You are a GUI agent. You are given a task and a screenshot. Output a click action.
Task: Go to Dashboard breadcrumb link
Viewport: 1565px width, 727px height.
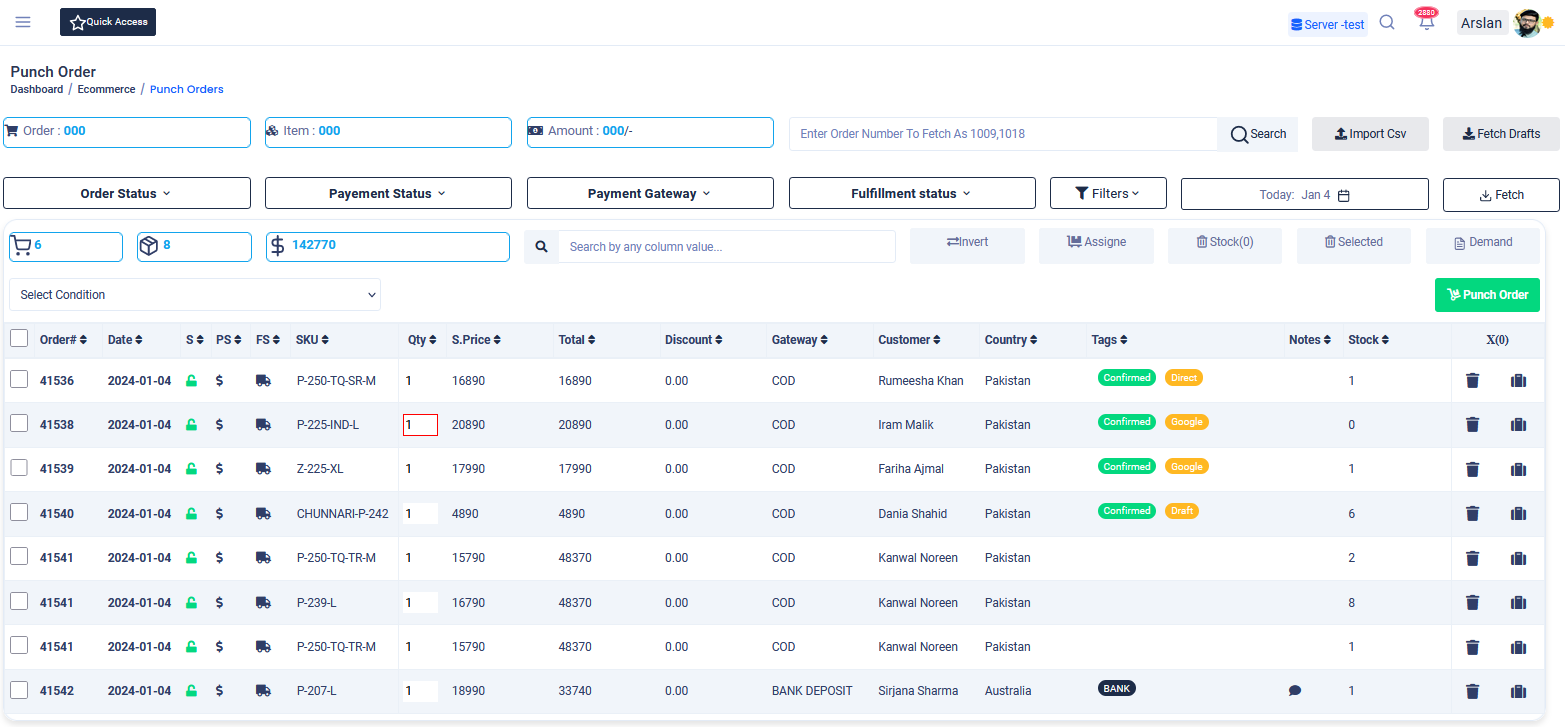(x=36, y=89)
